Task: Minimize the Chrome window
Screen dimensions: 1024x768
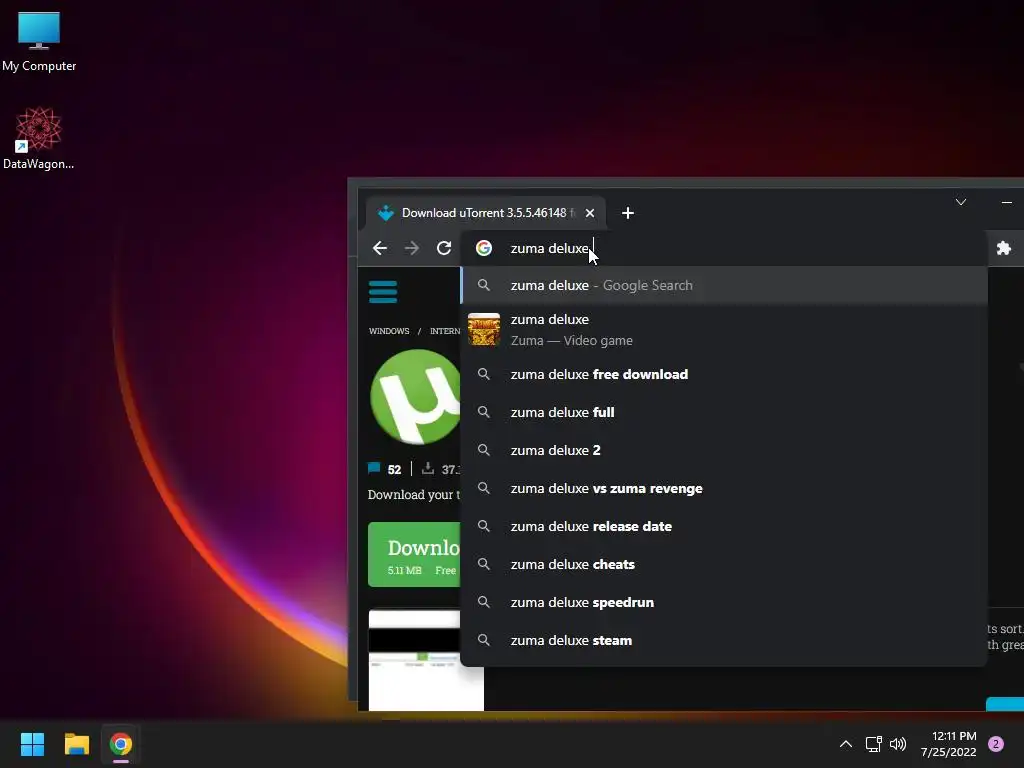Action: pos(1006,202)
